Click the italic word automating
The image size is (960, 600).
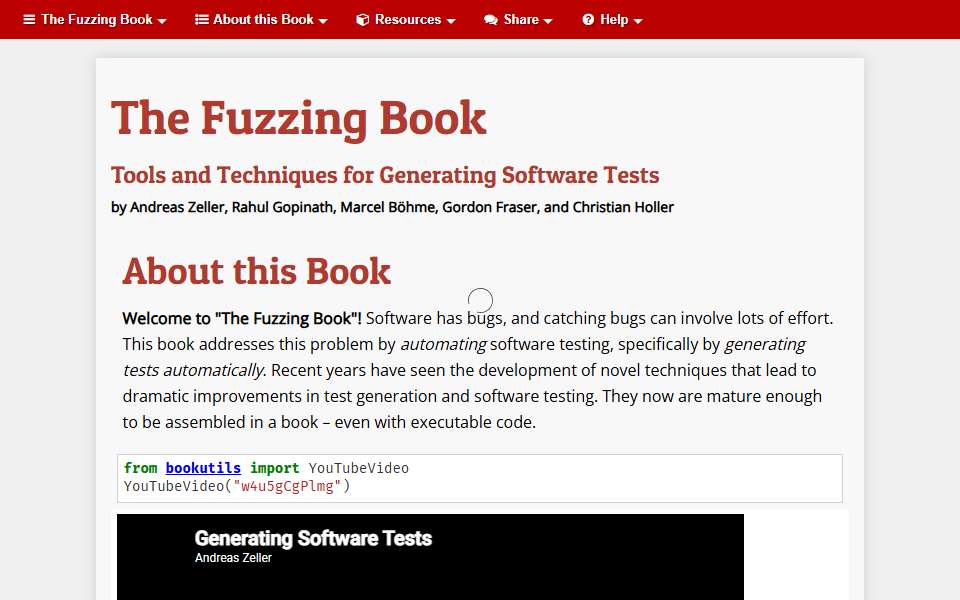[443, 345]
